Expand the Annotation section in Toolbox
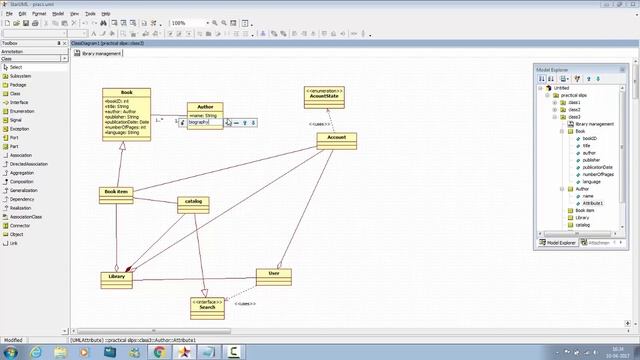640x360 pixels. click(34, 52)
